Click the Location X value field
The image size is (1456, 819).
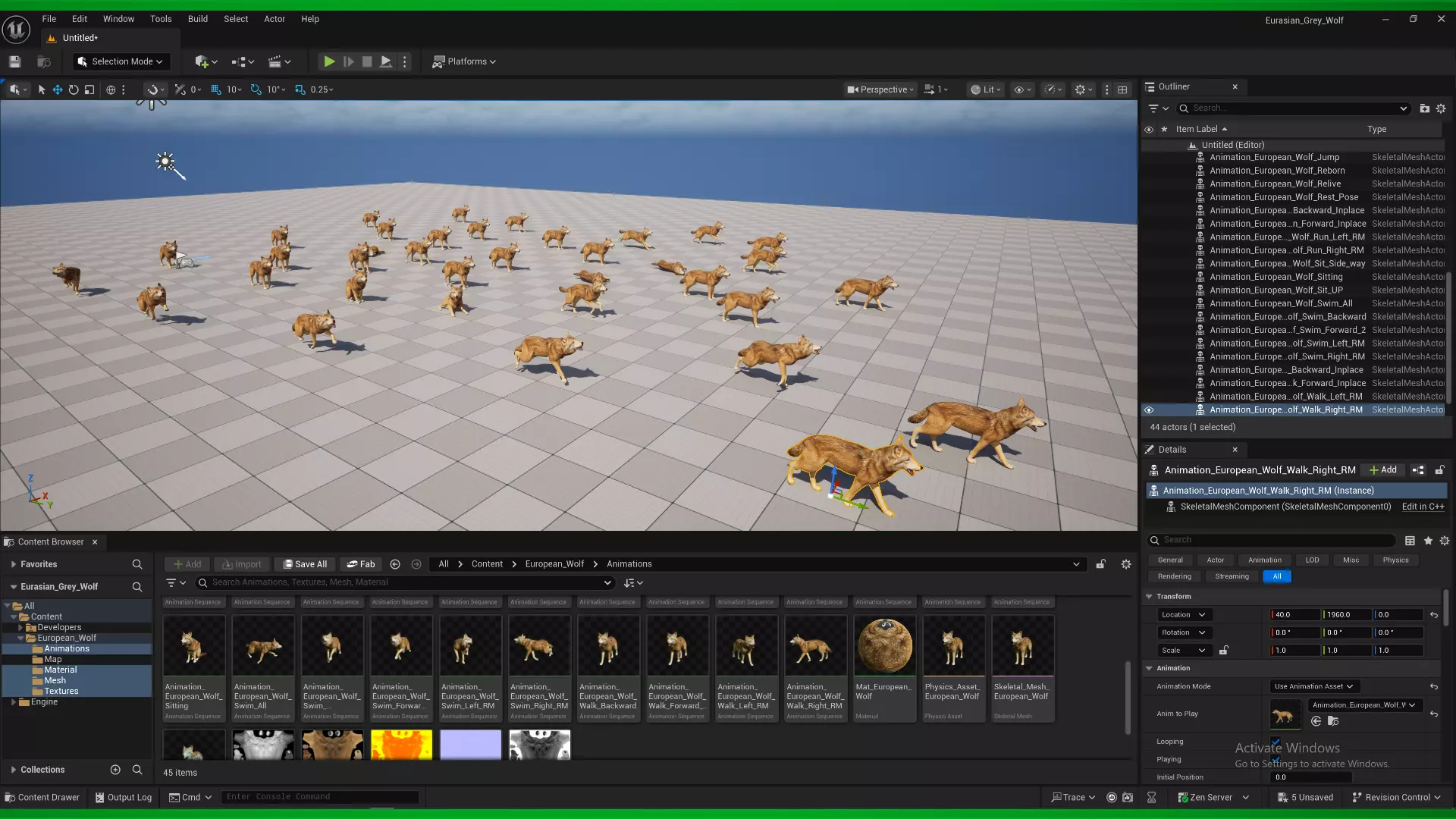click(1294, 615)
